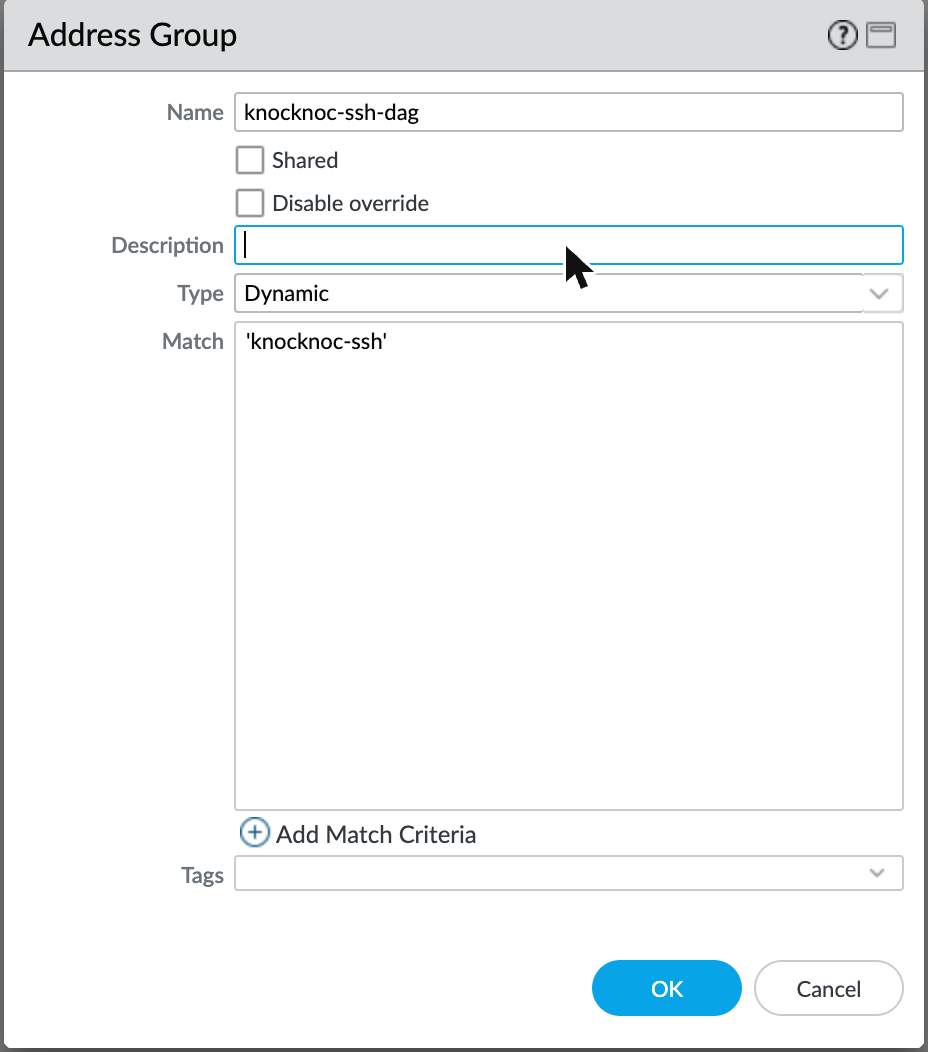Click the Match criteria text area
Image resolution: width=928 pixels, height=1052 pixels.
568,566
